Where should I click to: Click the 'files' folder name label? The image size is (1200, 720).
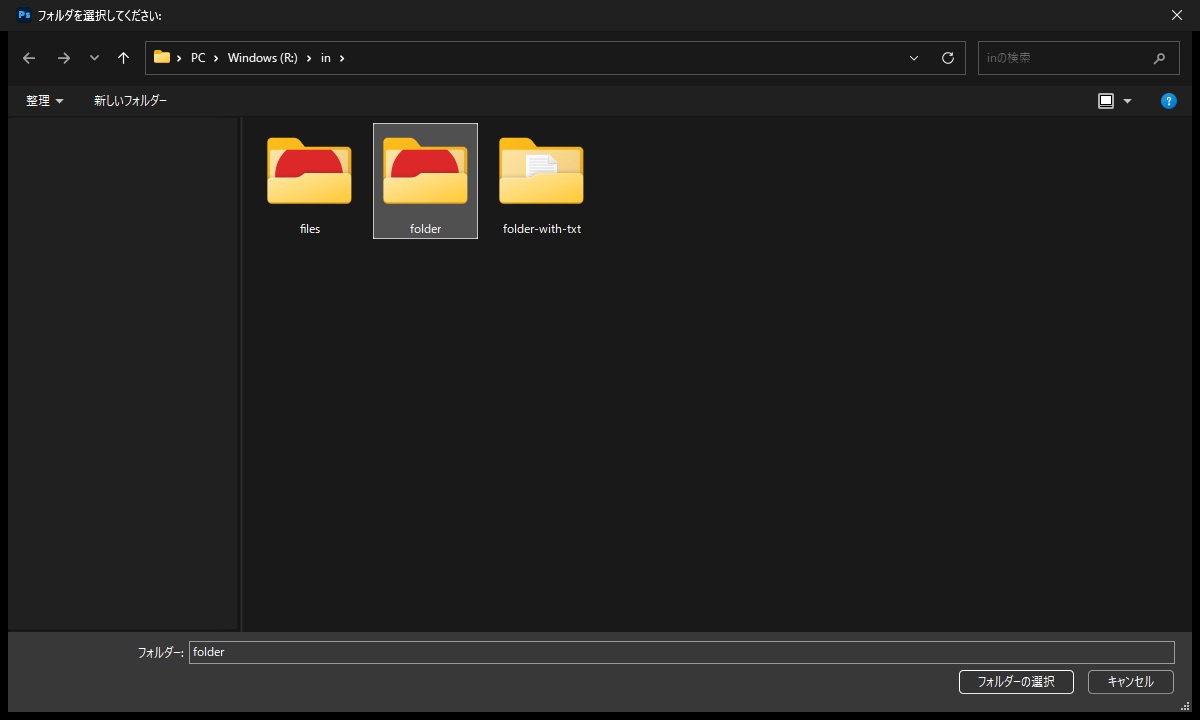(x=310, y=229)
